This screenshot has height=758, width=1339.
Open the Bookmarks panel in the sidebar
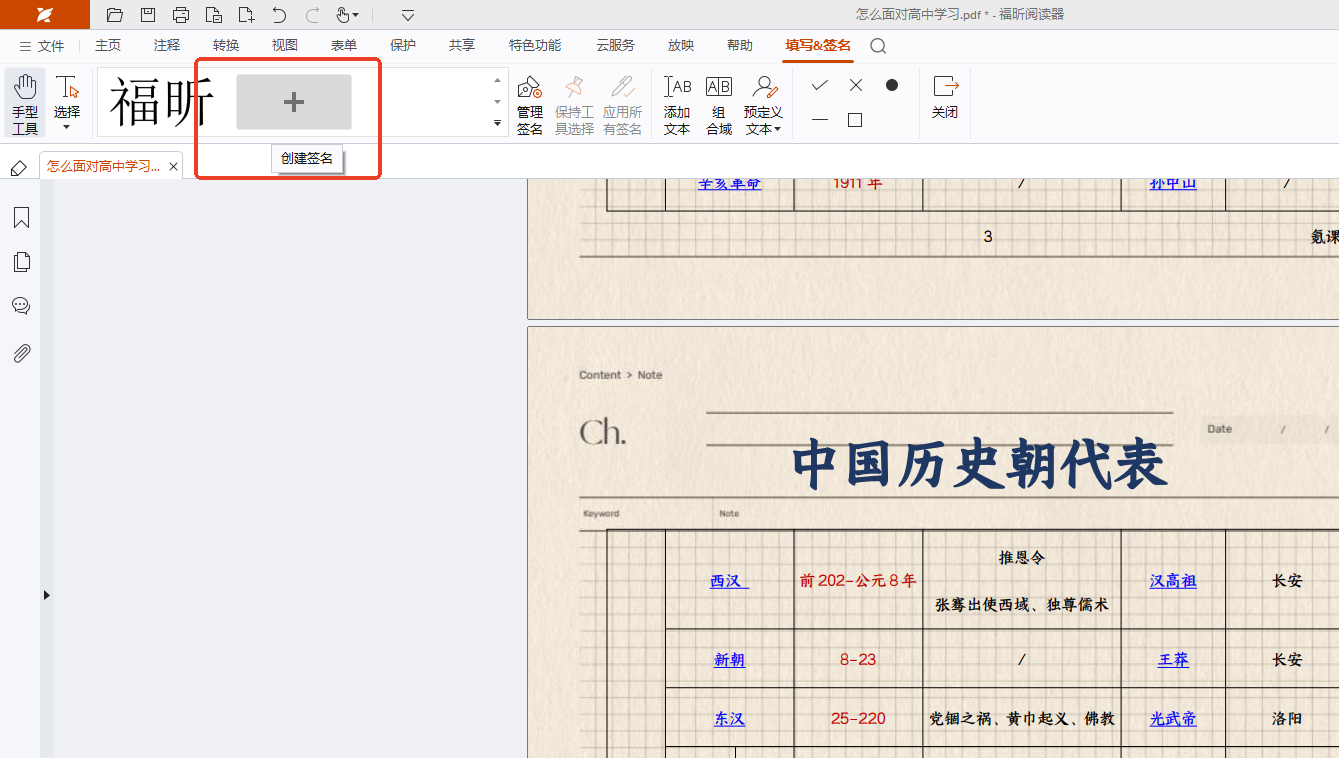[x=21, y=218]
